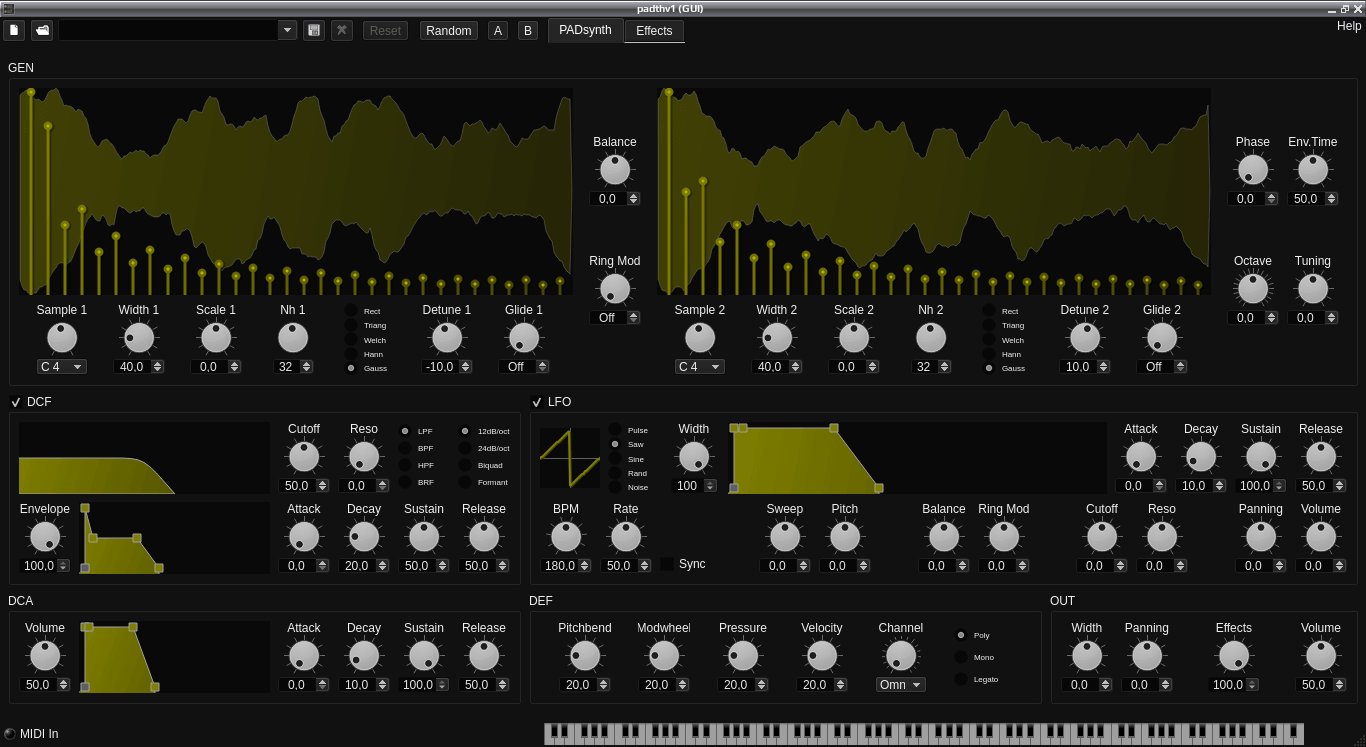Click the A comparison button
Viewport: 1366px width, 747px height.
pyautogui.click(x=498, y=31)
